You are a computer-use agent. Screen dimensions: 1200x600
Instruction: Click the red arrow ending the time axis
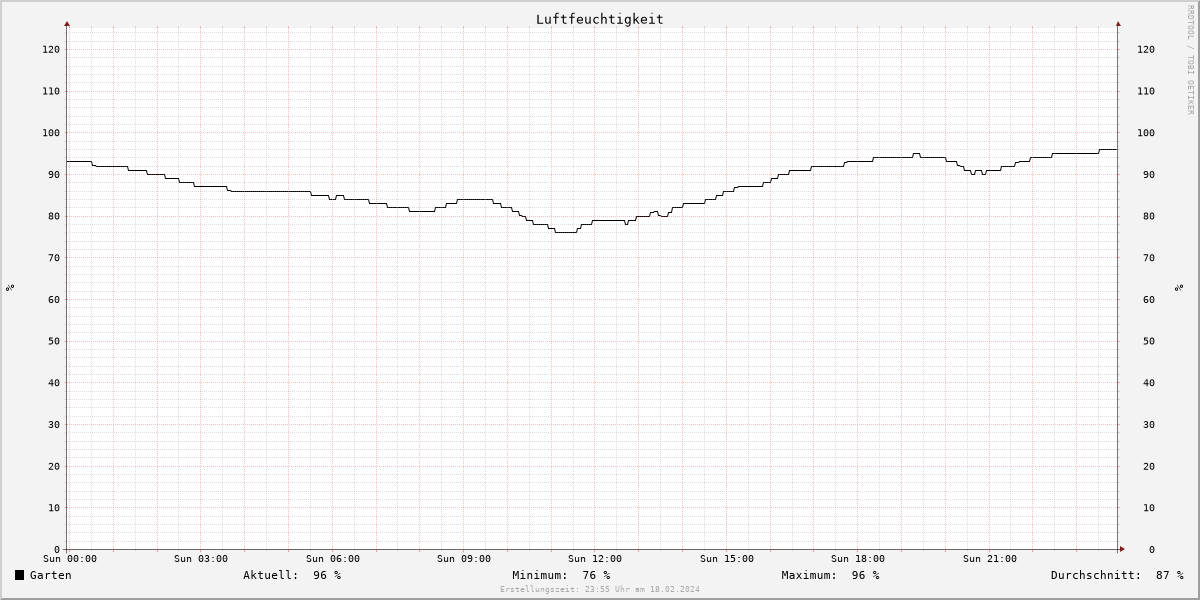1121,549
